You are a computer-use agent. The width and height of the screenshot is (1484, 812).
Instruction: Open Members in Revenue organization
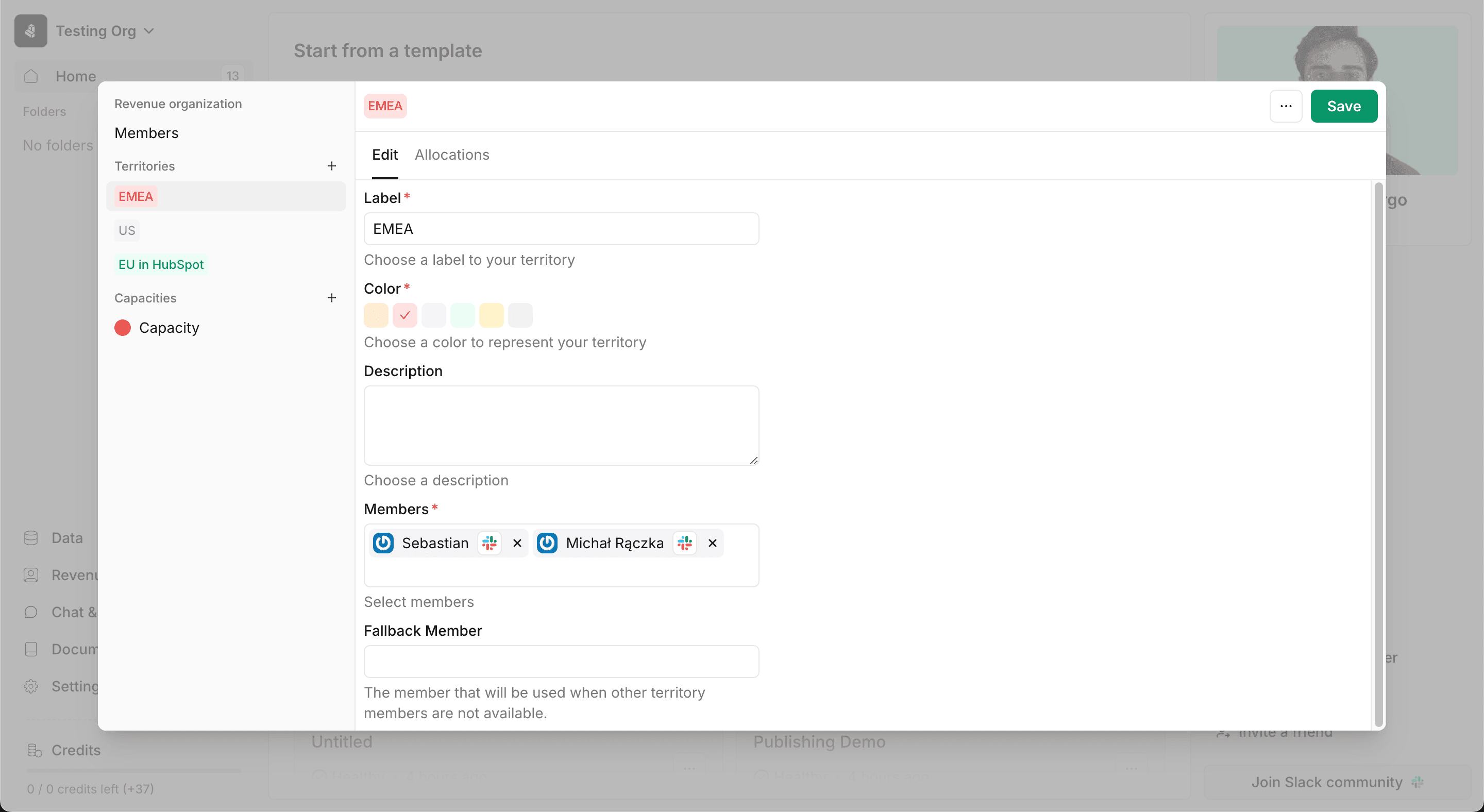pos(146,133)
